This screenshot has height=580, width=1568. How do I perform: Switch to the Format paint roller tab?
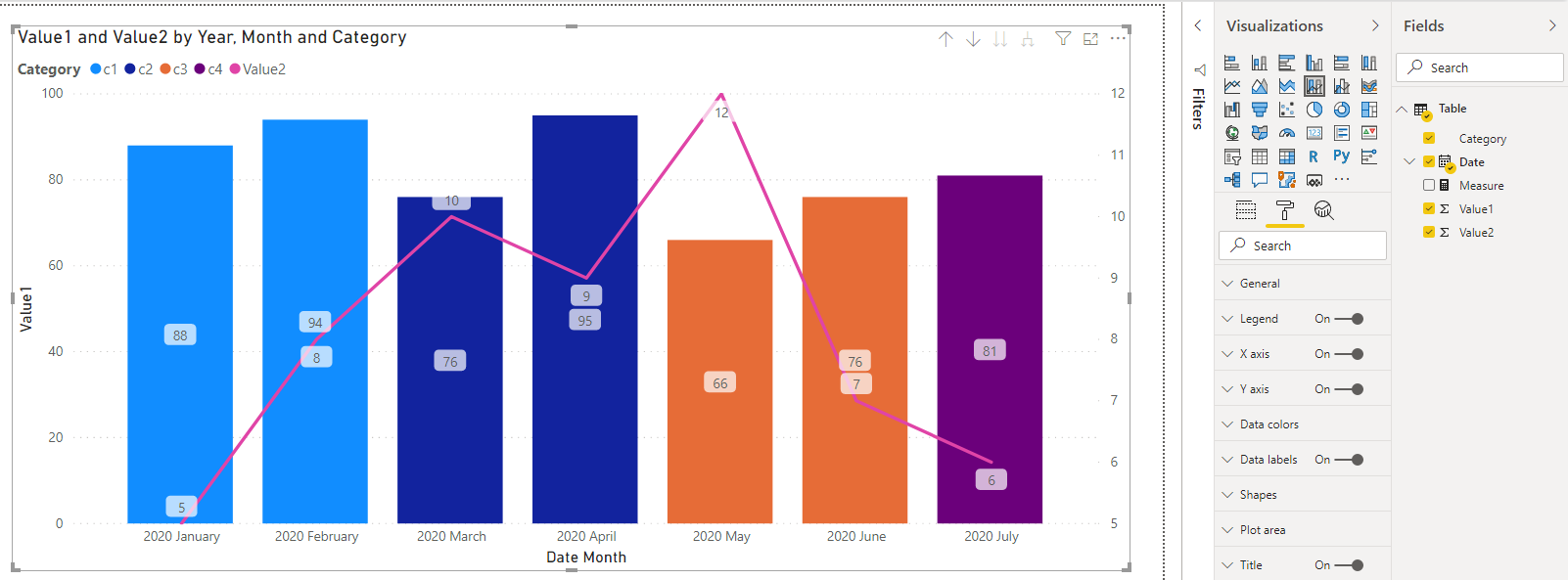(x=1285, y=210)
